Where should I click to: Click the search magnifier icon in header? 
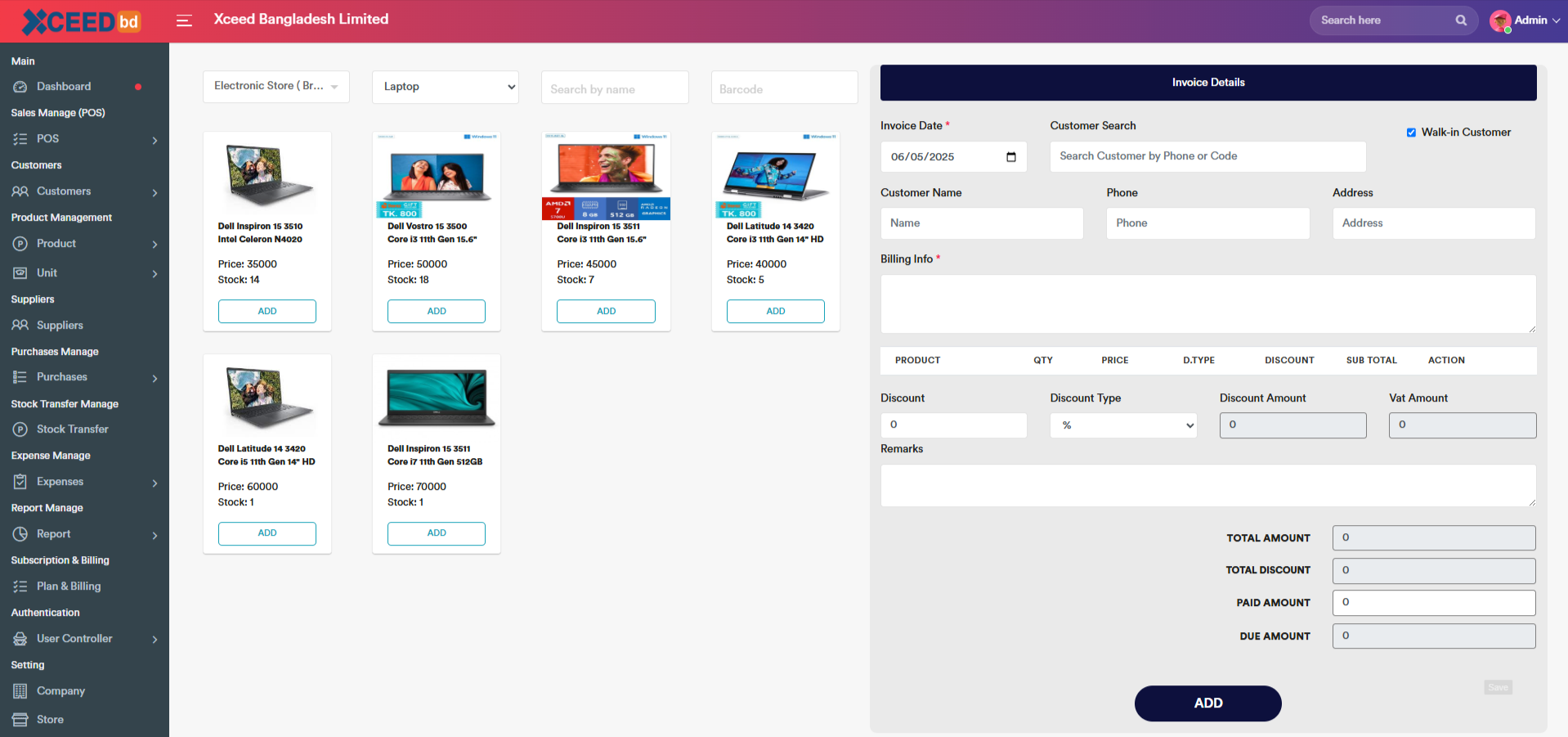pos(1461,20)
